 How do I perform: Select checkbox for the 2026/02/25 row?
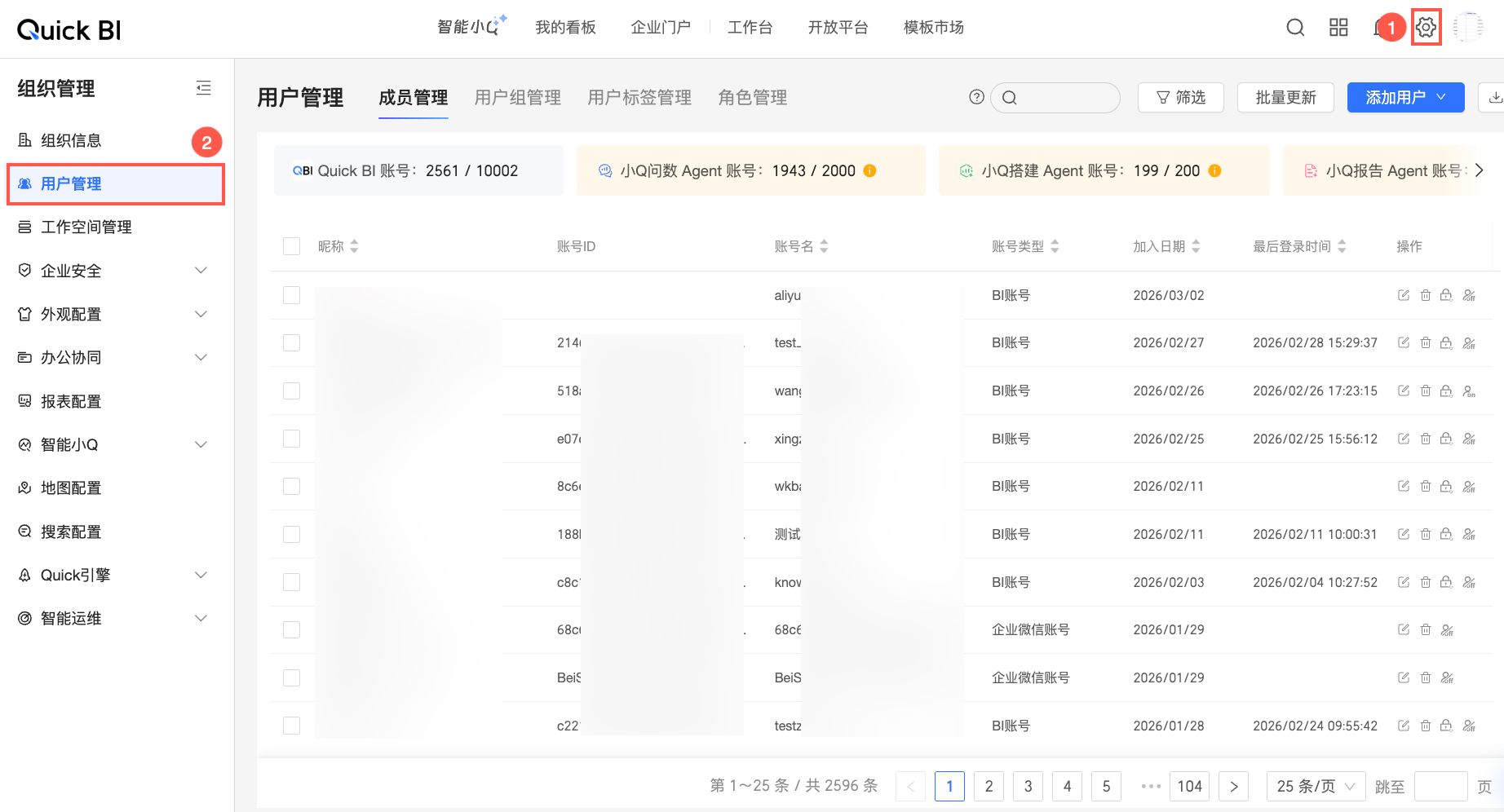pos(291,439)
